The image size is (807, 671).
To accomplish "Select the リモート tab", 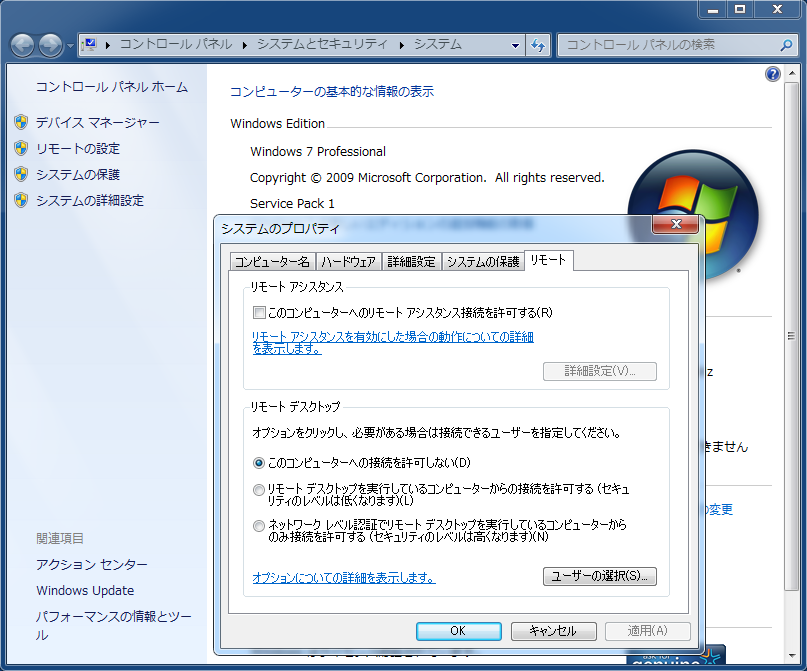I will pyautogui.click(x=548, y=260).
